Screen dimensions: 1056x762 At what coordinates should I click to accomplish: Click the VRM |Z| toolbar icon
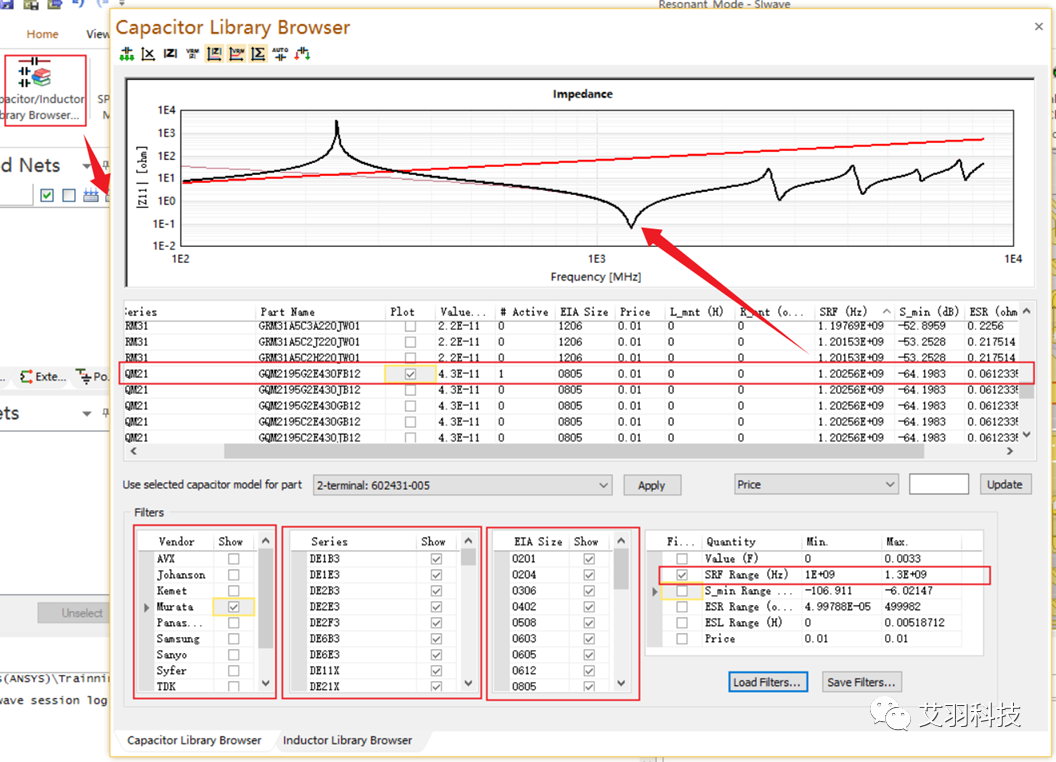pos(193,54)
